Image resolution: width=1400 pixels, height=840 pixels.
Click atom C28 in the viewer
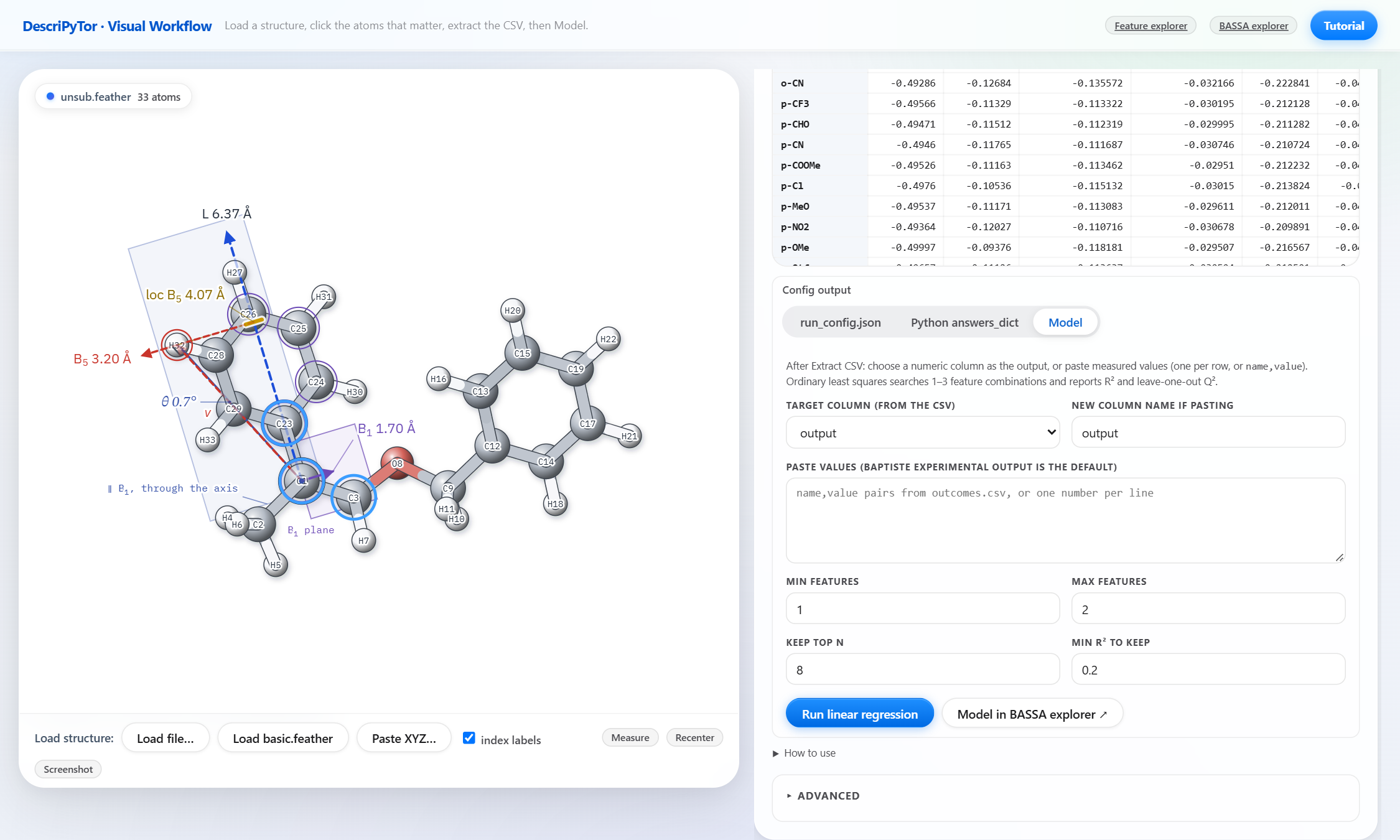[x=216, y=355]
